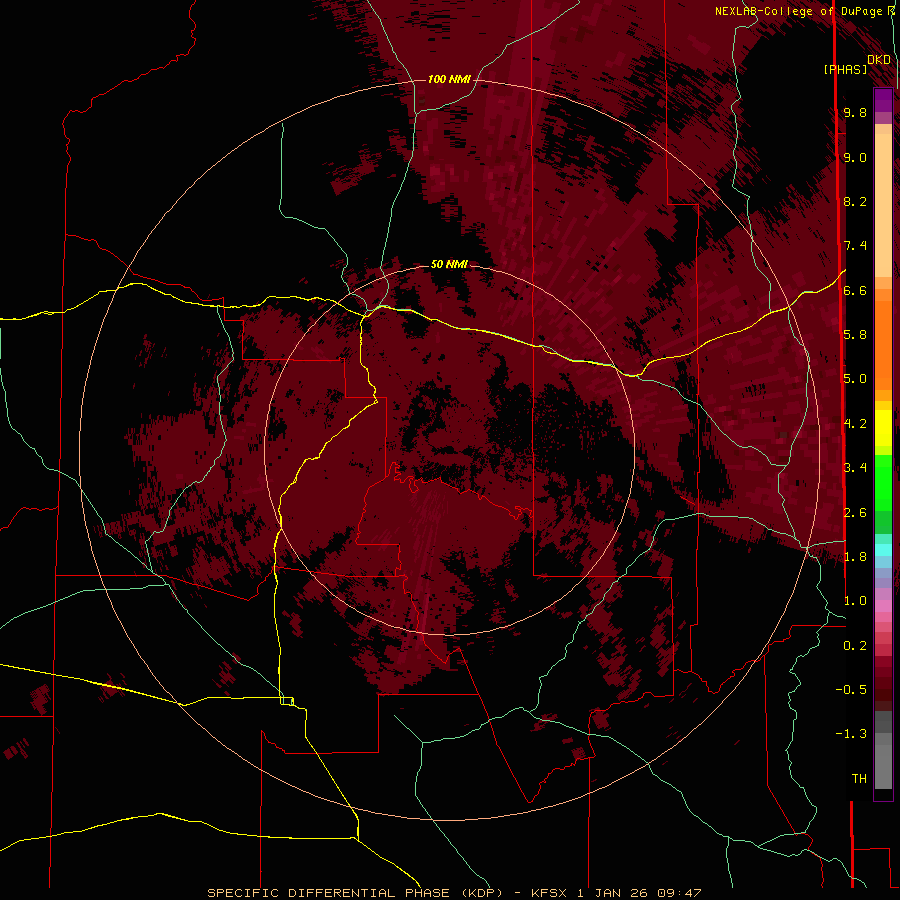The height and width of the screenshot is (900, 900).
Task: Pick the peach segment of the color bar
Action: [x=883, y=205]
